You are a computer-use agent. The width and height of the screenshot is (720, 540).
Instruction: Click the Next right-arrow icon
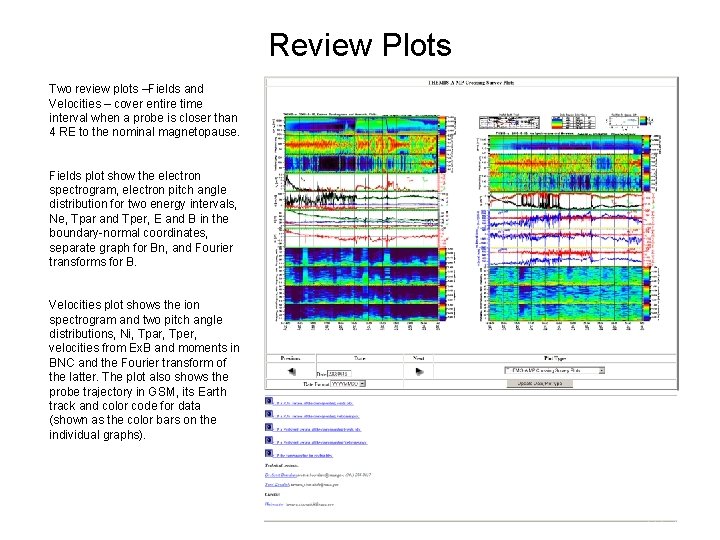(x=419, y=371)
